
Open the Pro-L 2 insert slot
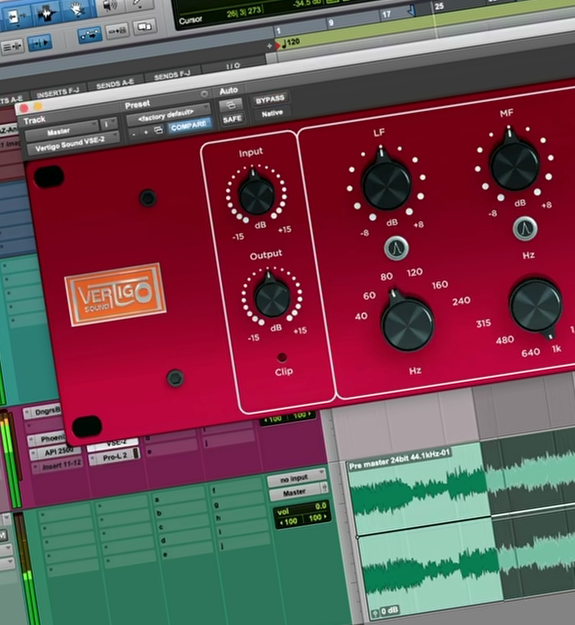pos(115,456)
